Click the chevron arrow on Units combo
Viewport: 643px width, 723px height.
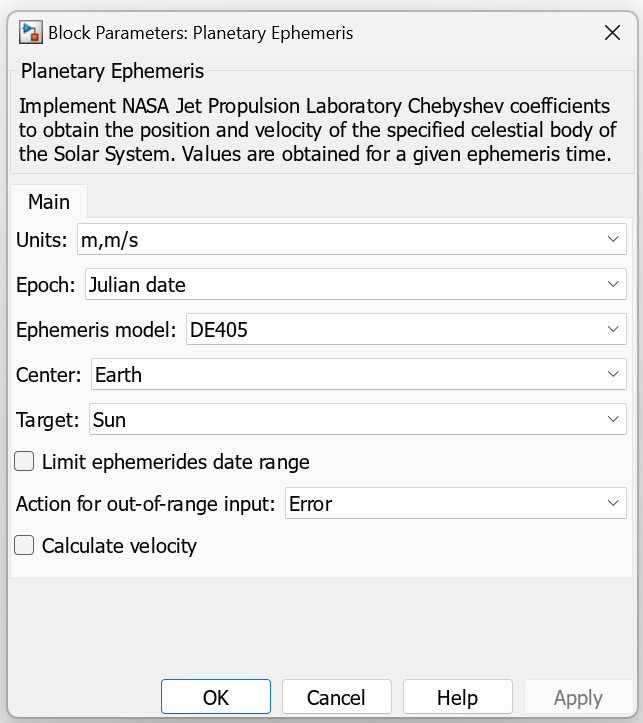(614, 239)
